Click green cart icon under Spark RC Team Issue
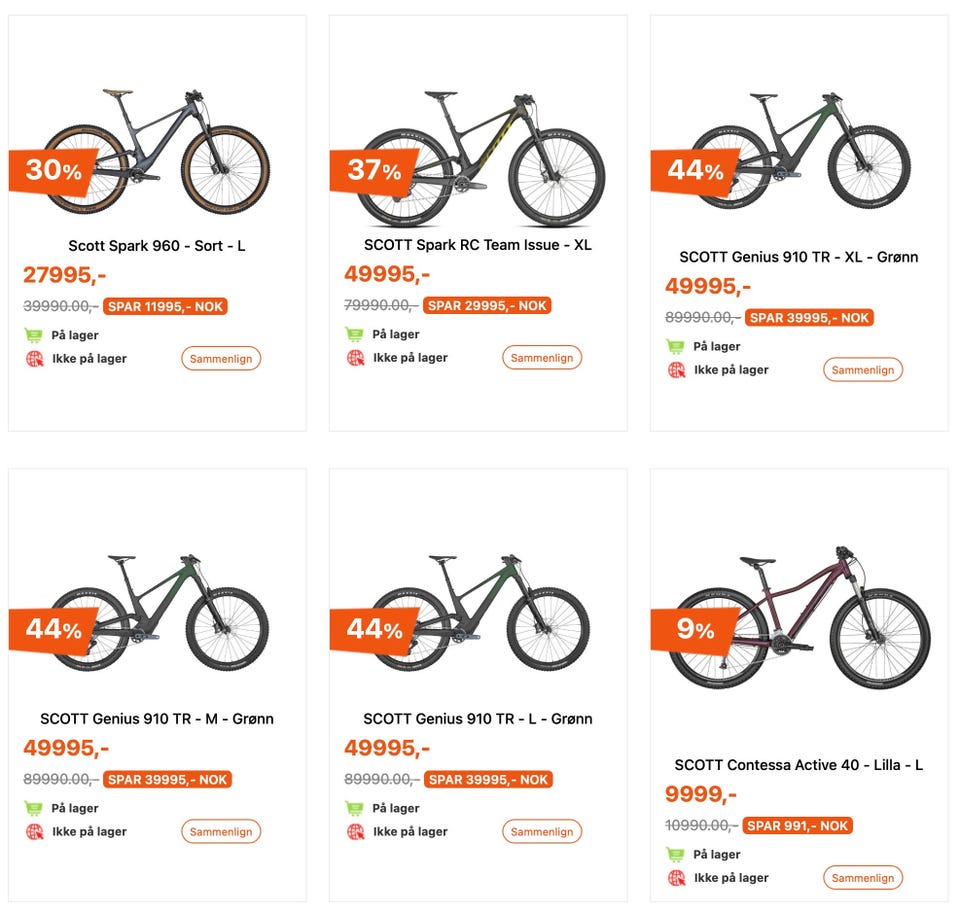The image size is (960, 912). (x=355, y=334)
